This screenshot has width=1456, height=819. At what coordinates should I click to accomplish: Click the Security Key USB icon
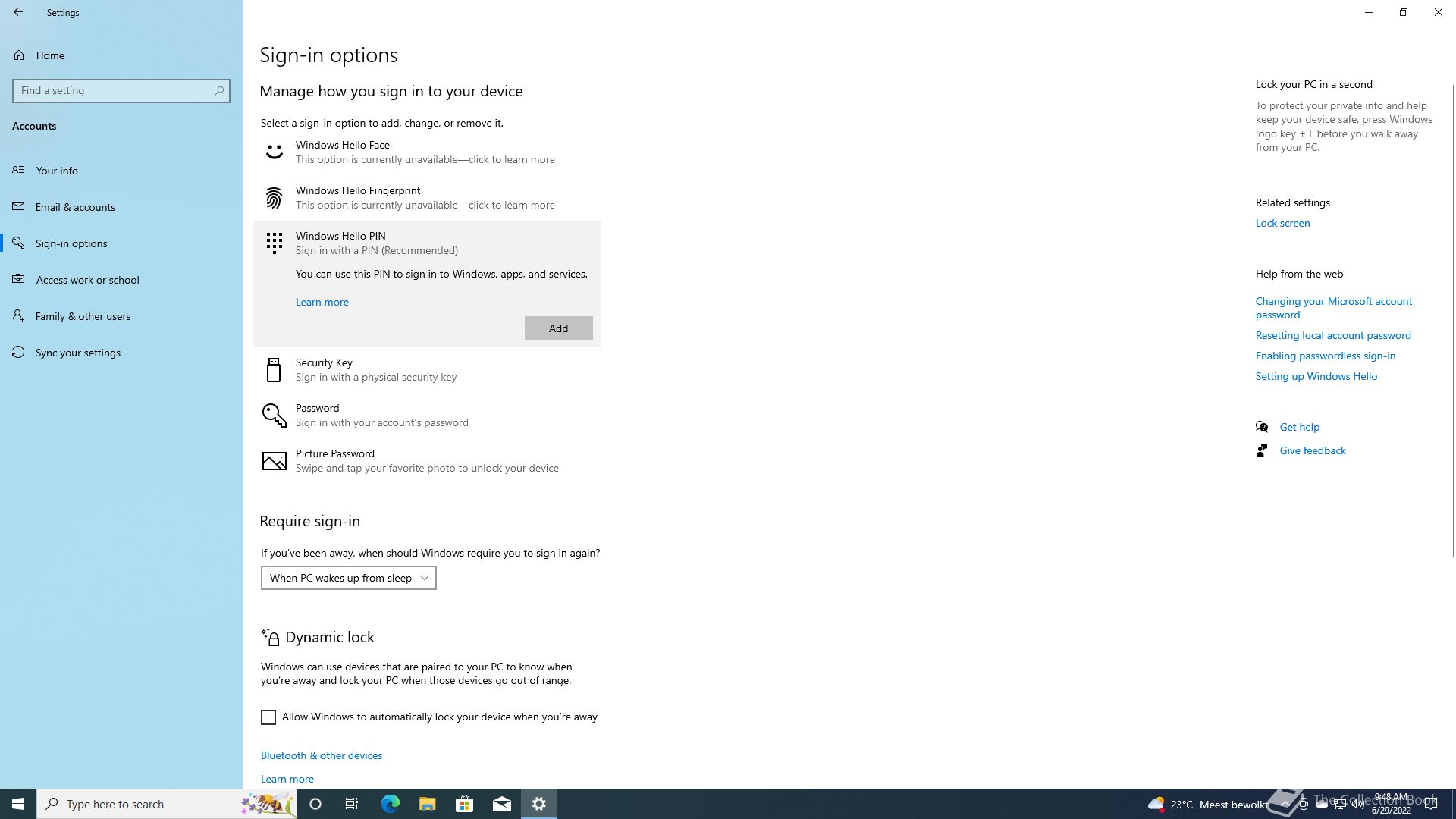274,369
